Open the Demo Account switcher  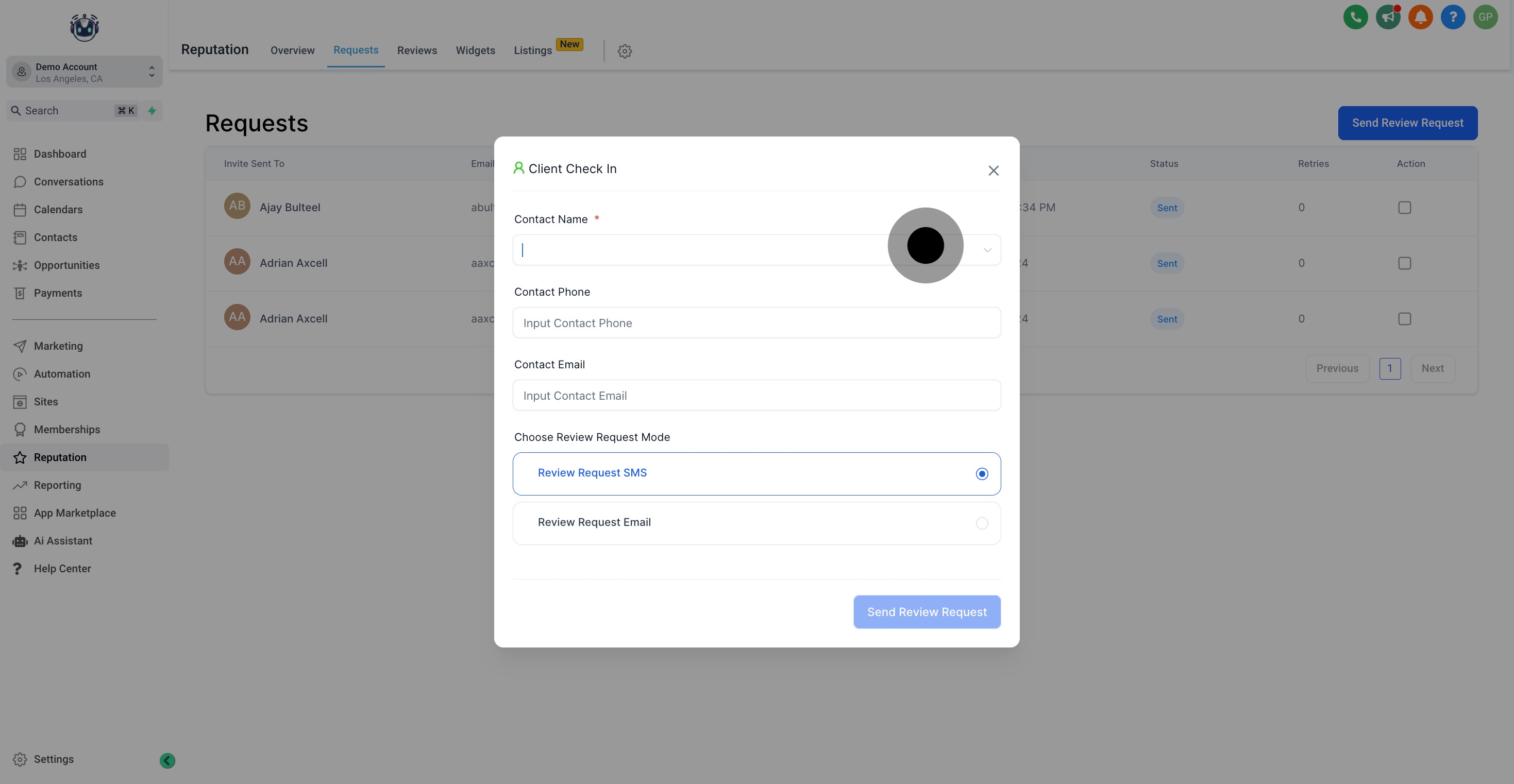[x=84, y=72]
